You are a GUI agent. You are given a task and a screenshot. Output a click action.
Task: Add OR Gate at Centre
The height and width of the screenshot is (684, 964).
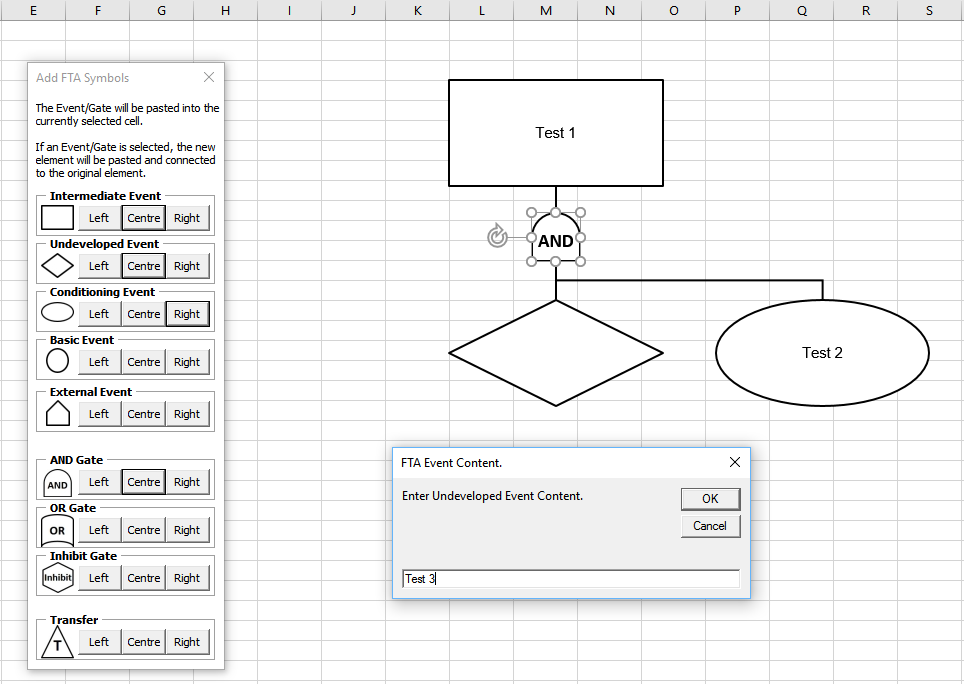144,530
